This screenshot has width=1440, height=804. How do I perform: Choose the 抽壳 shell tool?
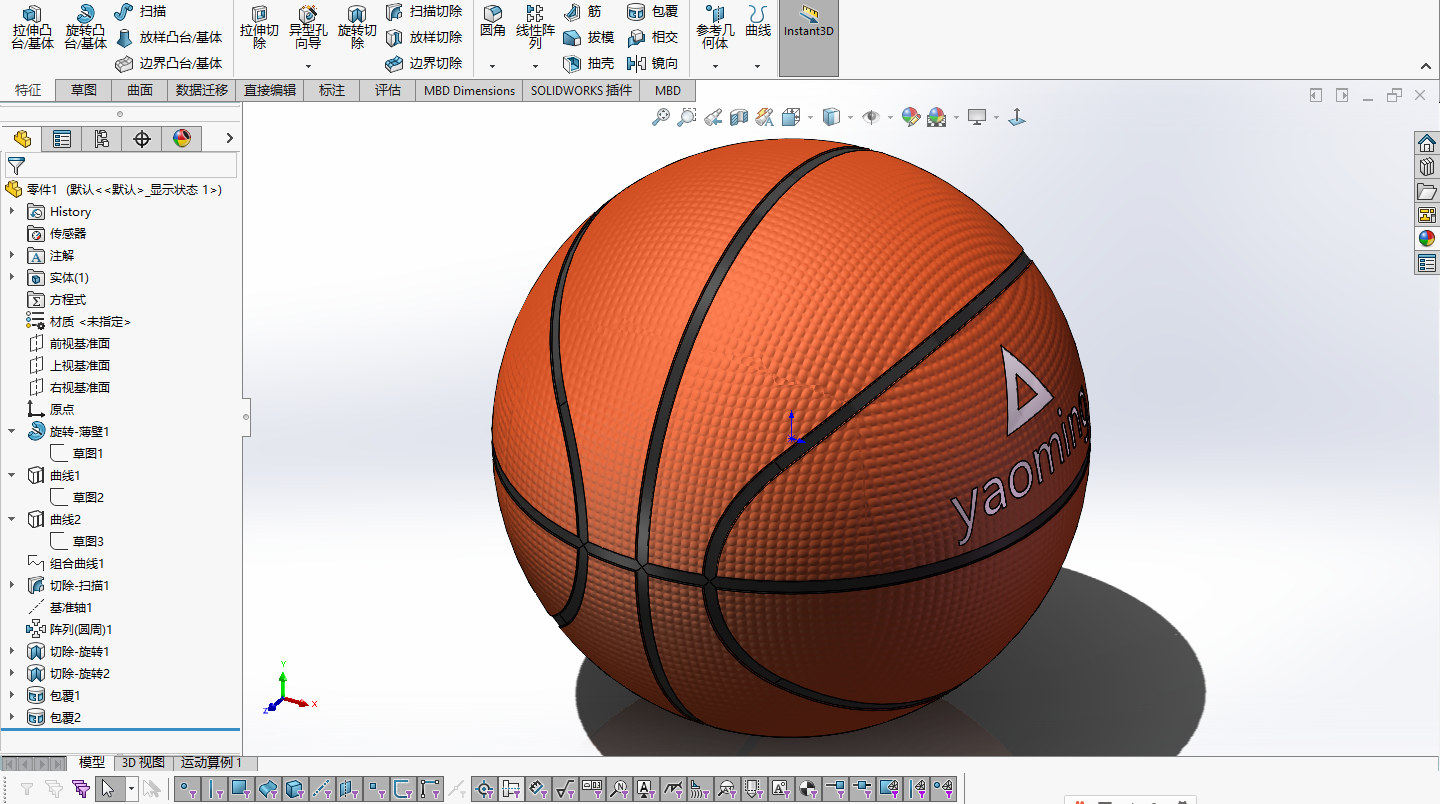coord(588,64)
